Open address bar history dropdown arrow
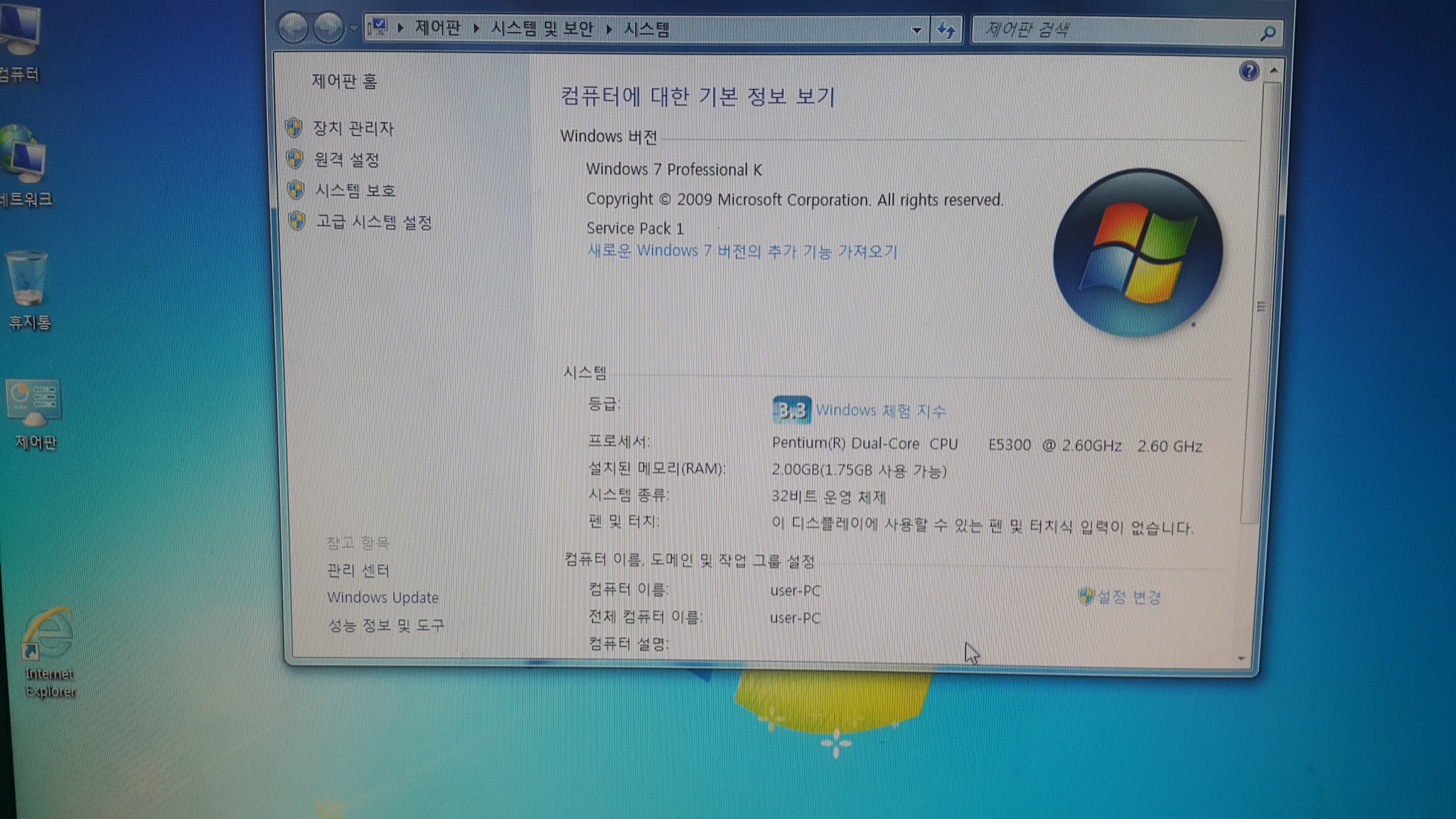 point(916,30)
